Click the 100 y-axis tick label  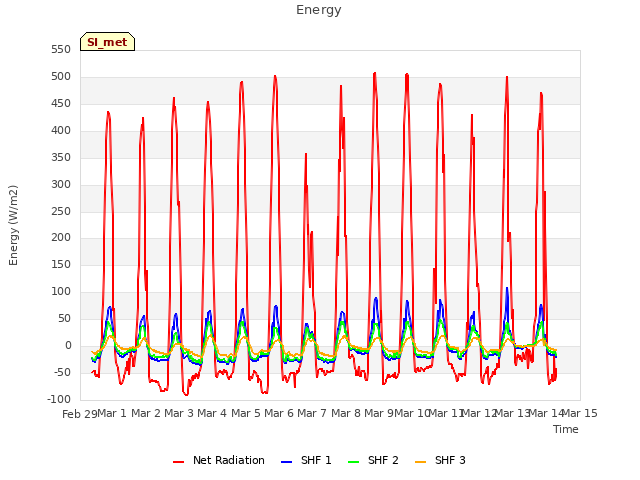click(61, 291)
